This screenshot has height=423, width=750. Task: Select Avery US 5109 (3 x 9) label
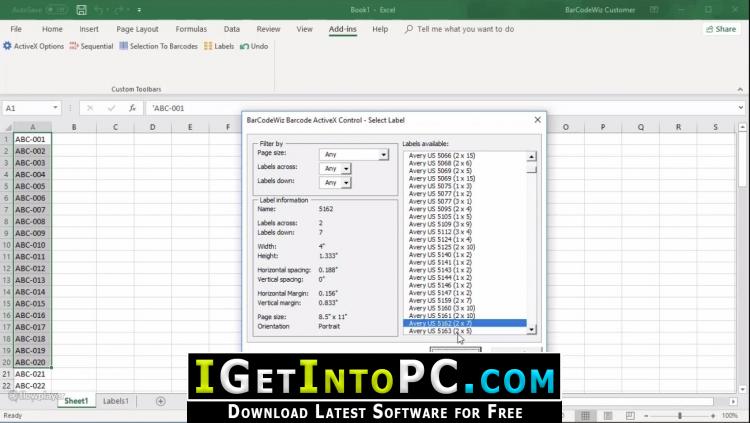click(440, 224)
